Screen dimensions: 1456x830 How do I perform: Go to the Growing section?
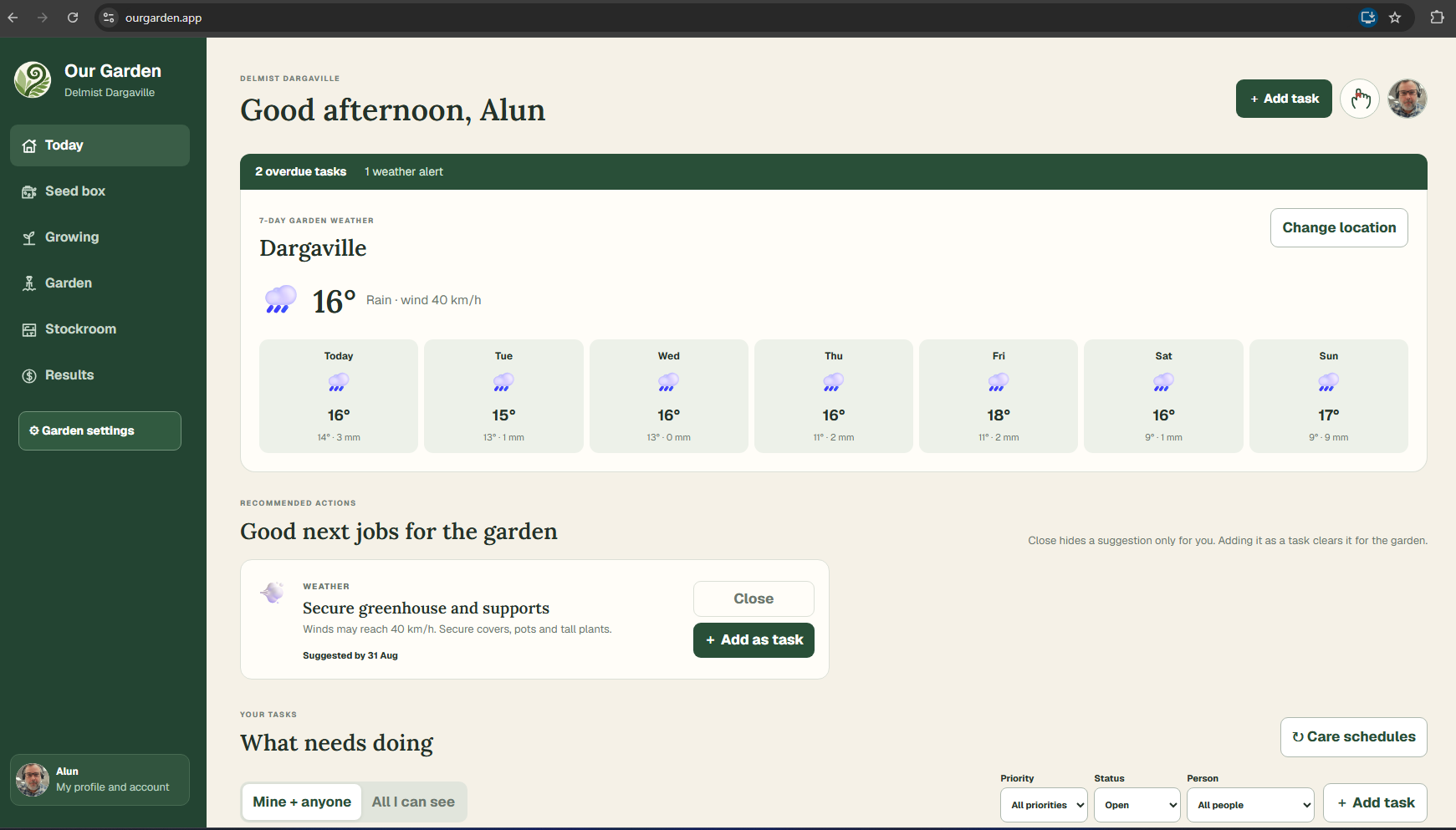pos(100,237)
